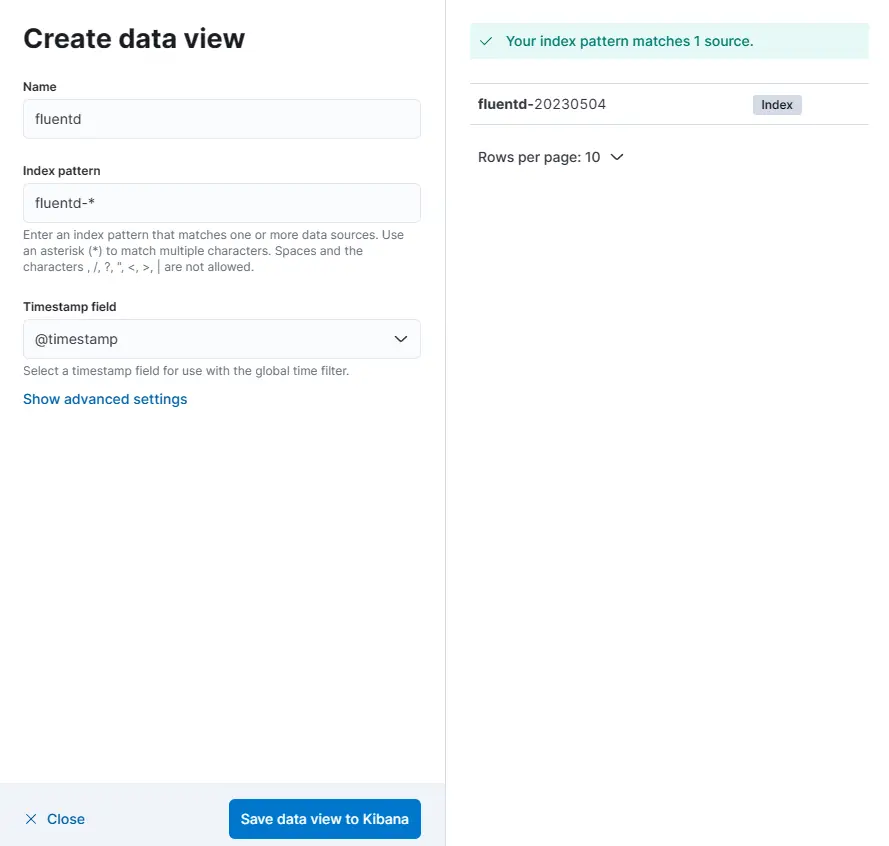889x846 pixels.
Task: Expand the Rows per page chevron
Action: 617,157
